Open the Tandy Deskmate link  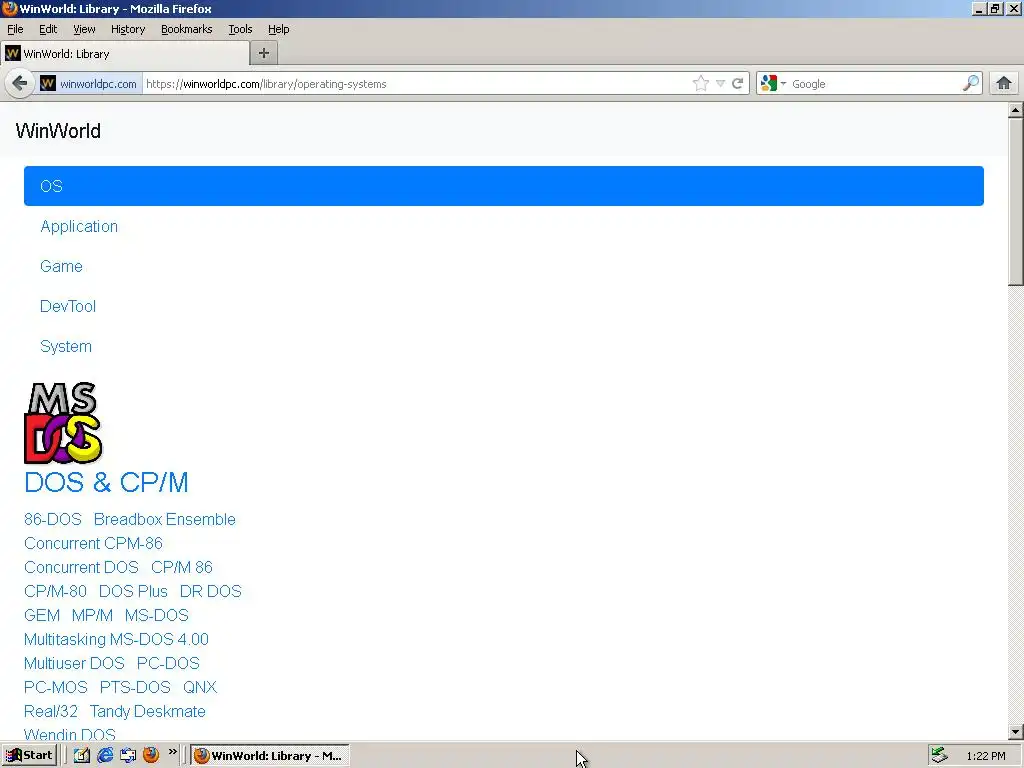coord(148,711)
